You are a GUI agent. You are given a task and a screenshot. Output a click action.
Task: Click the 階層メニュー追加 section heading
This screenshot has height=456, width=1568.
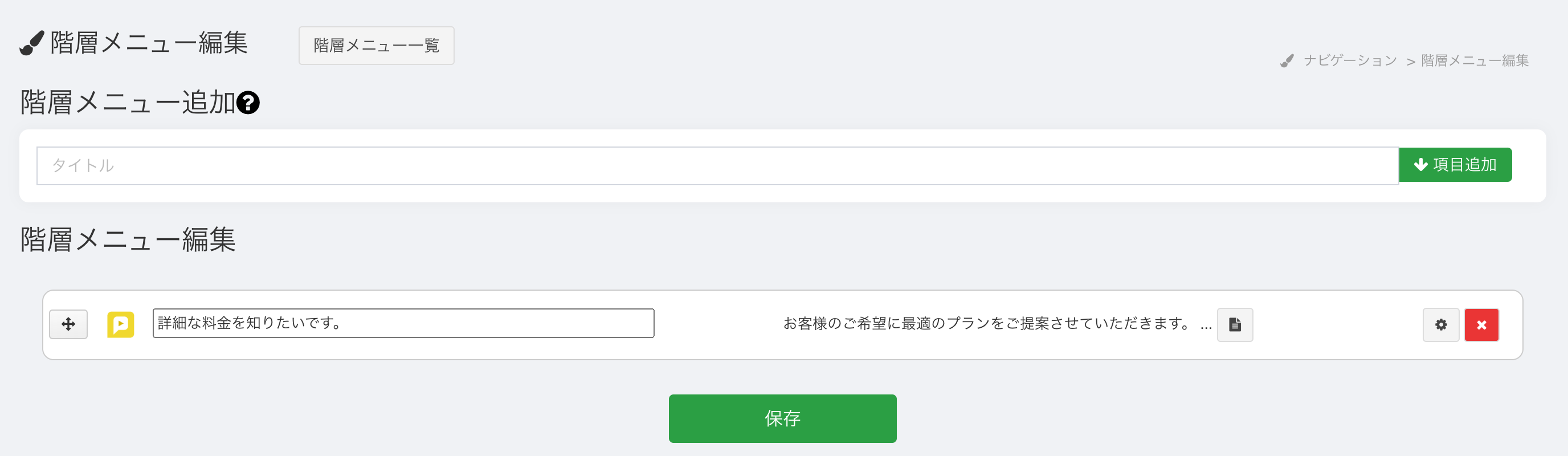[127, 102]
